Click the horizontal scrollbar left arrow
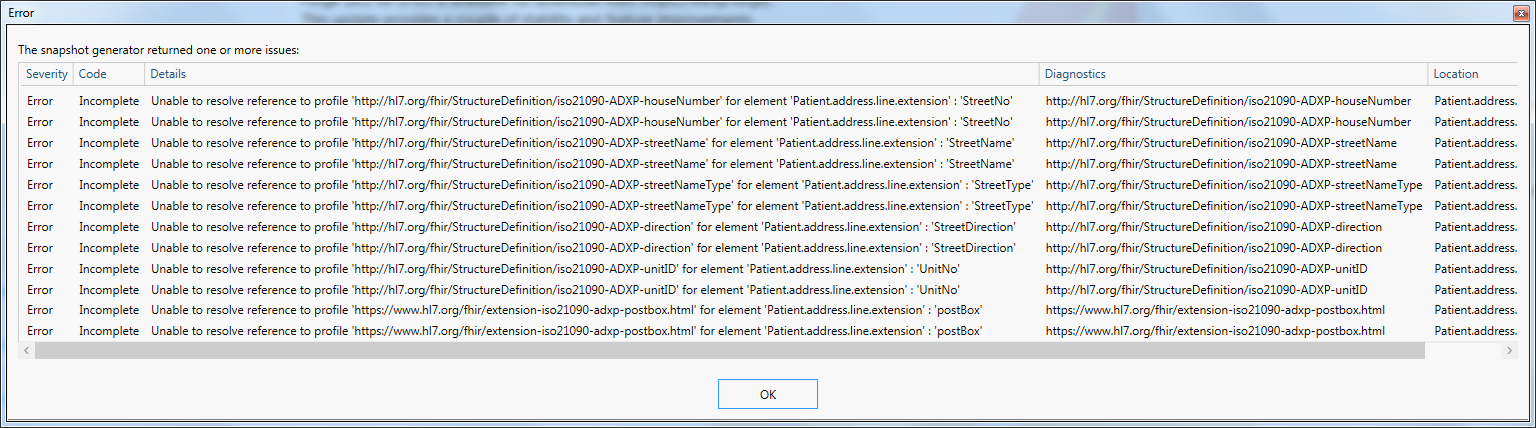This screenshot has height=428, width=1536. click(x=27, y=351)
